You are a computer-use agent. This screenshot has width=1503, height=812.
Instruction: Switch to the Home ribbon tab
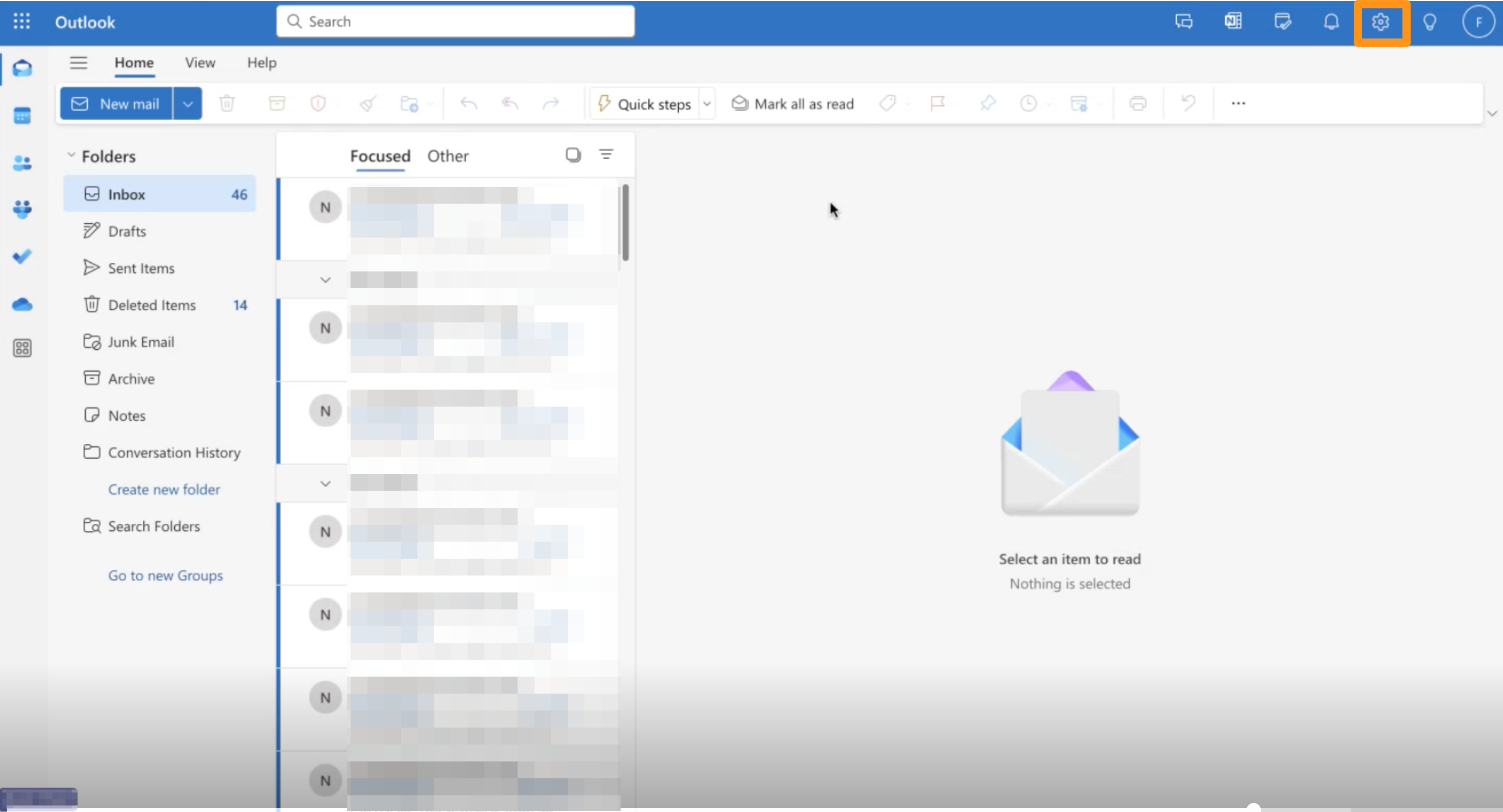(134, 63)
